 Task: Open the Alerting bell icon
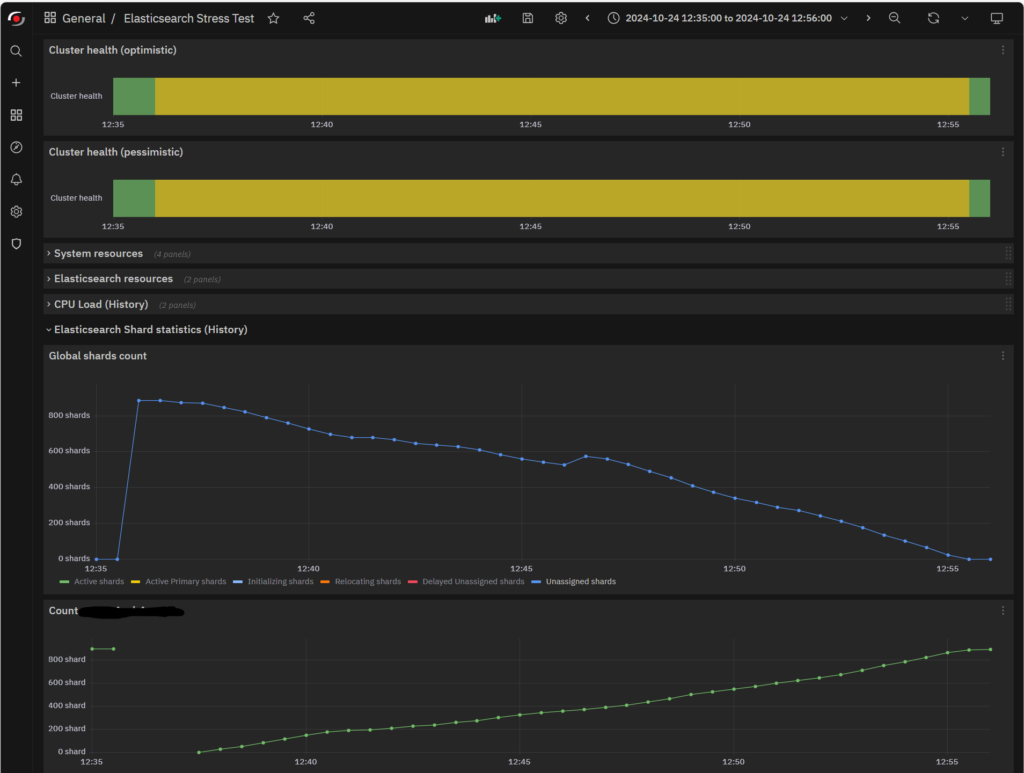[16, 180]
